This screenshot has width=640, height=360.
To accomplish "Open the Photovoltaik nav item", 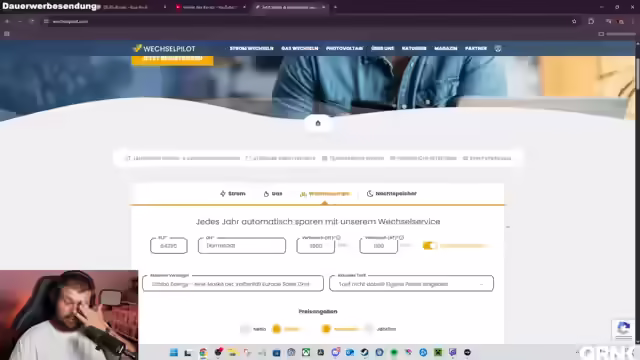I will (x=344, y=49).
